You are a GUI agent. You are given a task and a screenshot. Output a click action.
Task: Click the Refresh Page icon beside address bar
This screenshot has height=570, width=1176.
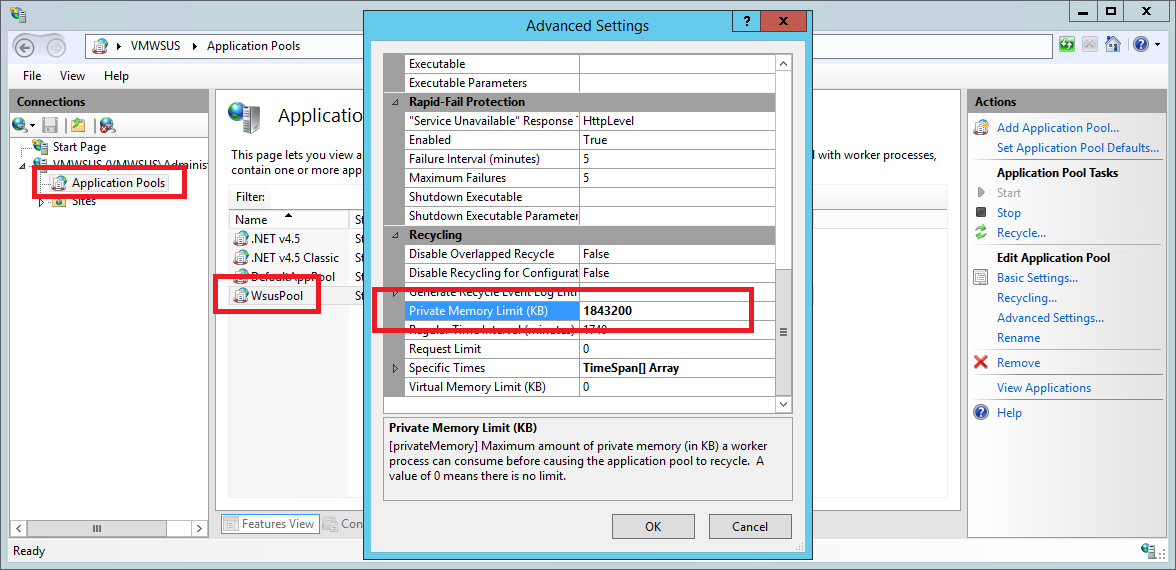tap(1067, 45)
